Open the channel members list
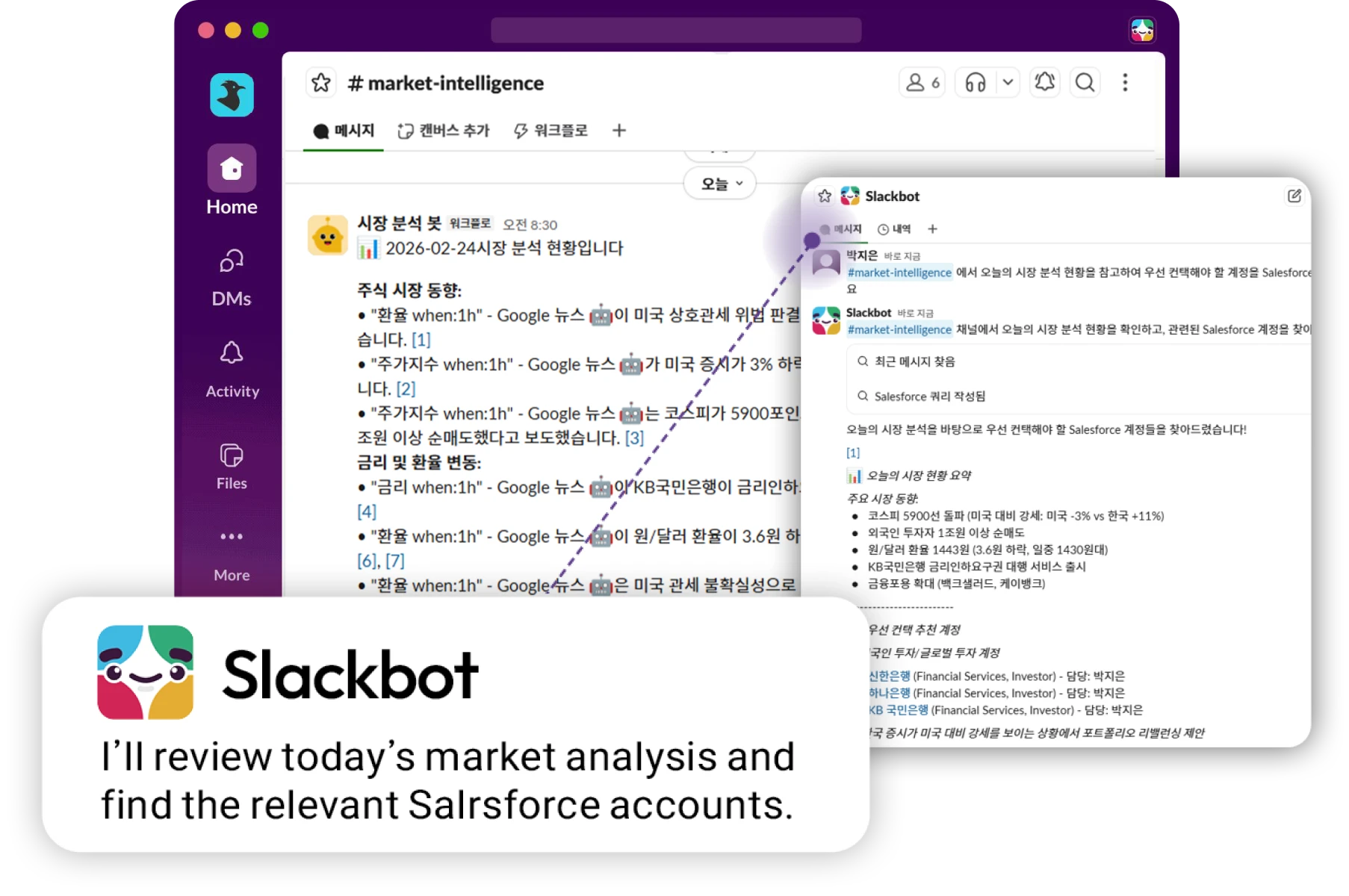Viewport: 1349px width, 896px height. [922, 82]
